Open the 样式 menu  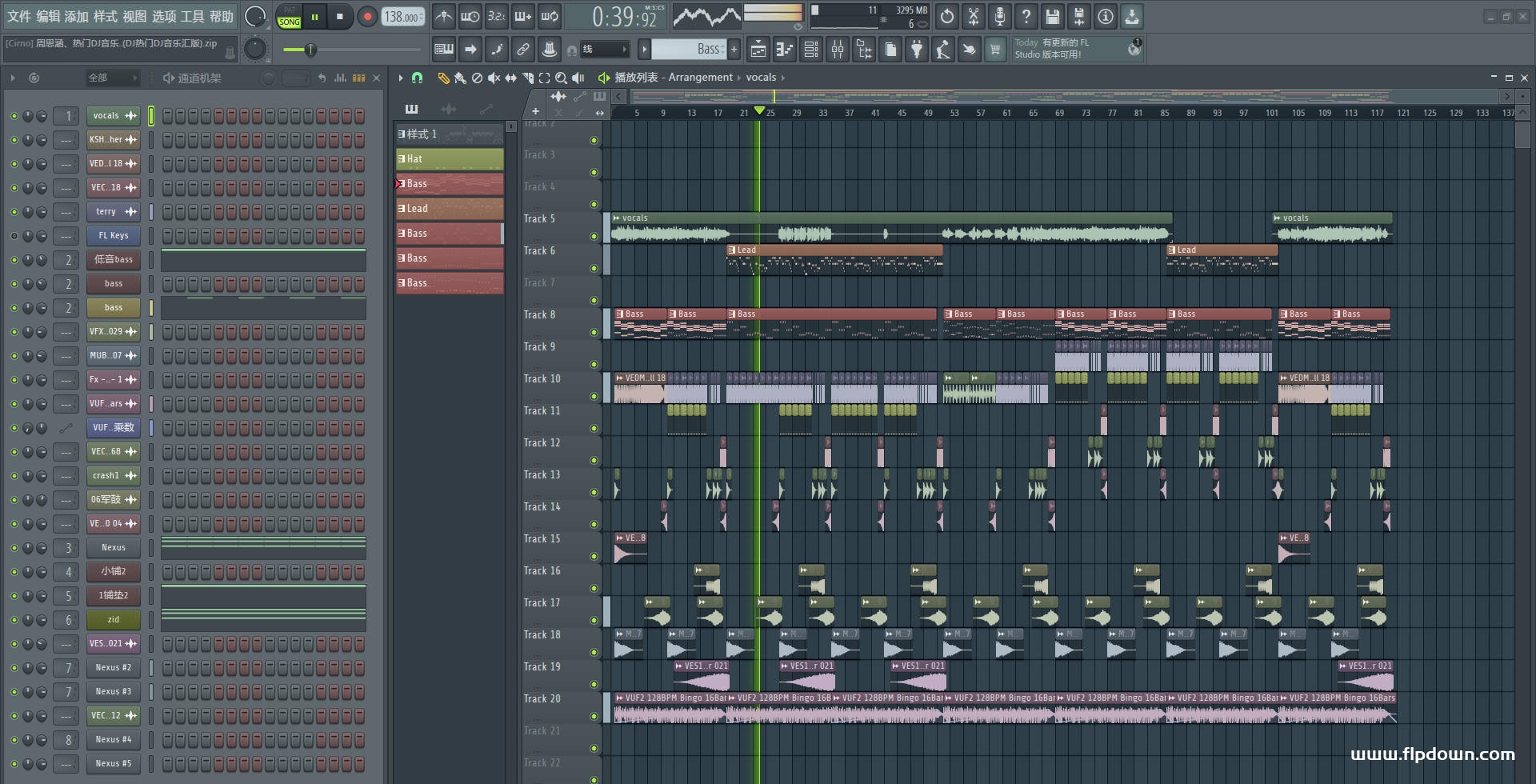pyautogui.click(x=106, y=16)
